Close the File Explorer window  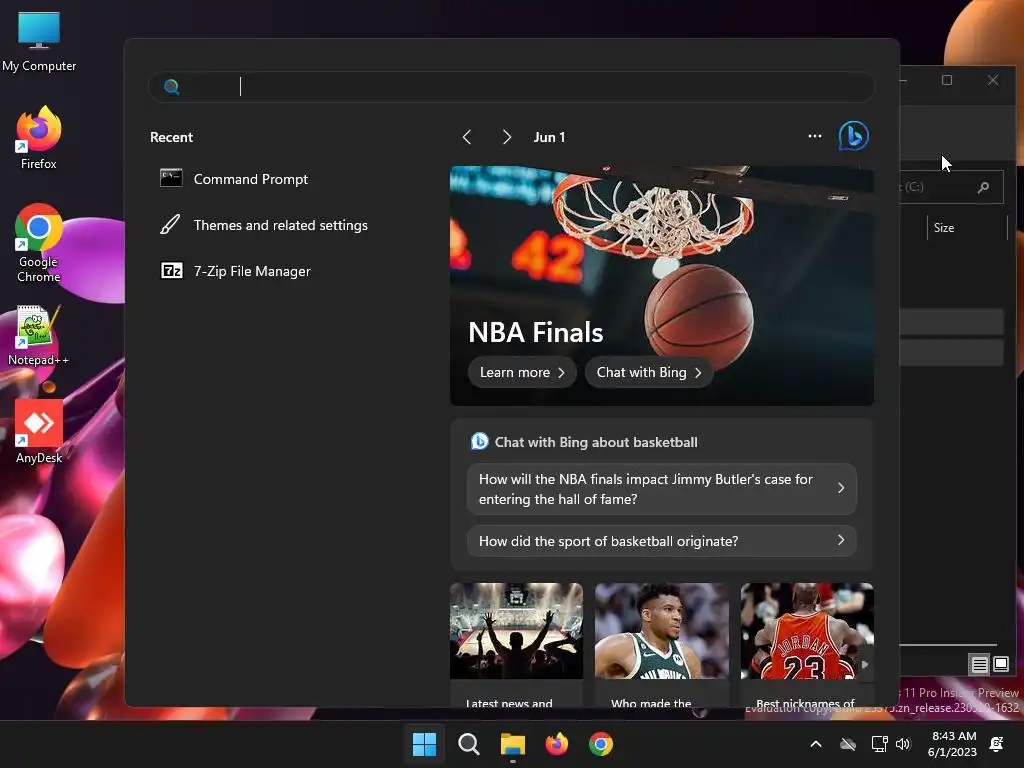tap(993, 80)
